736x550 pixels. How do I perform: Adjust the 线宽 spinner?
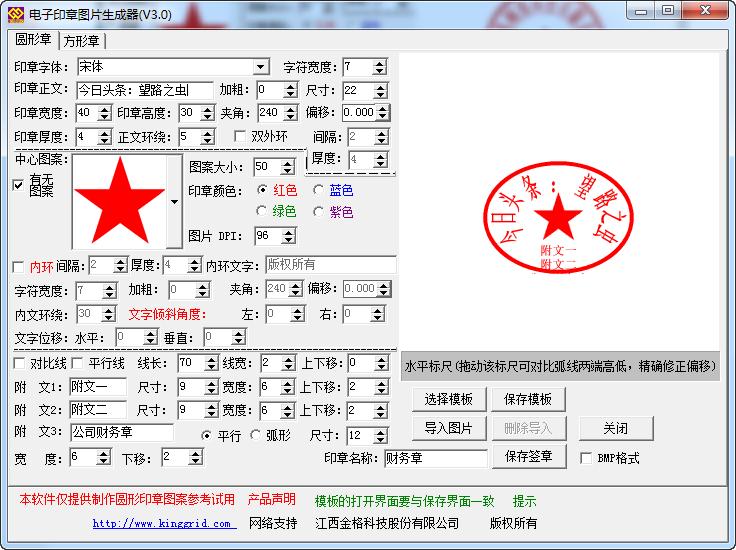[288, 363]
